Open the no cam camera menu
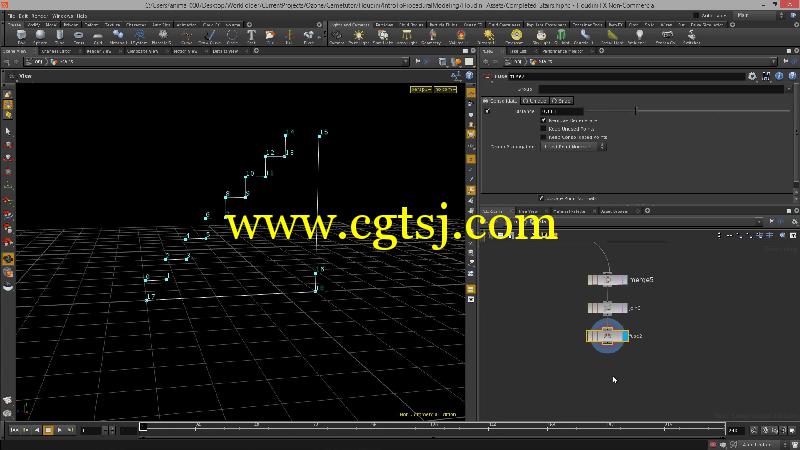Viewport: 800px width, 450px height. [445, 89]
